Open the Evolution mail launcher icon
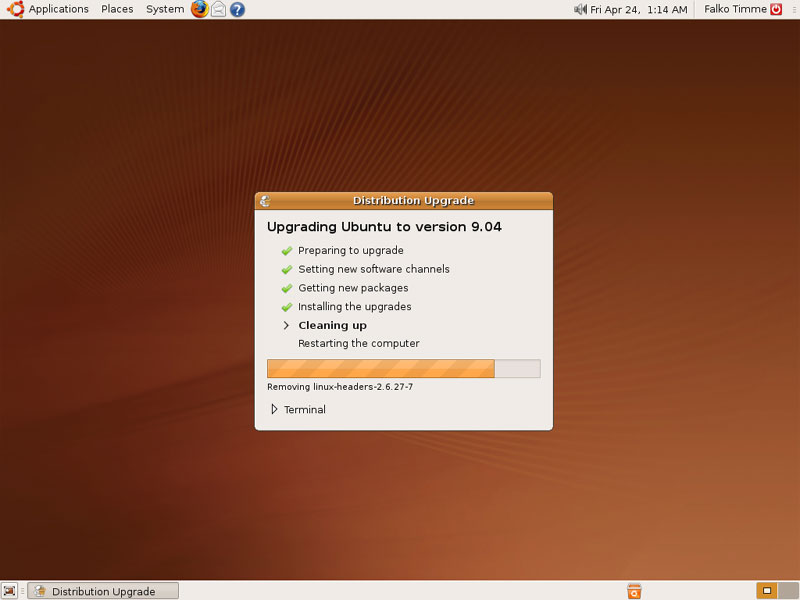The width and height of the screenshot is (800, 600). point(218,9)
